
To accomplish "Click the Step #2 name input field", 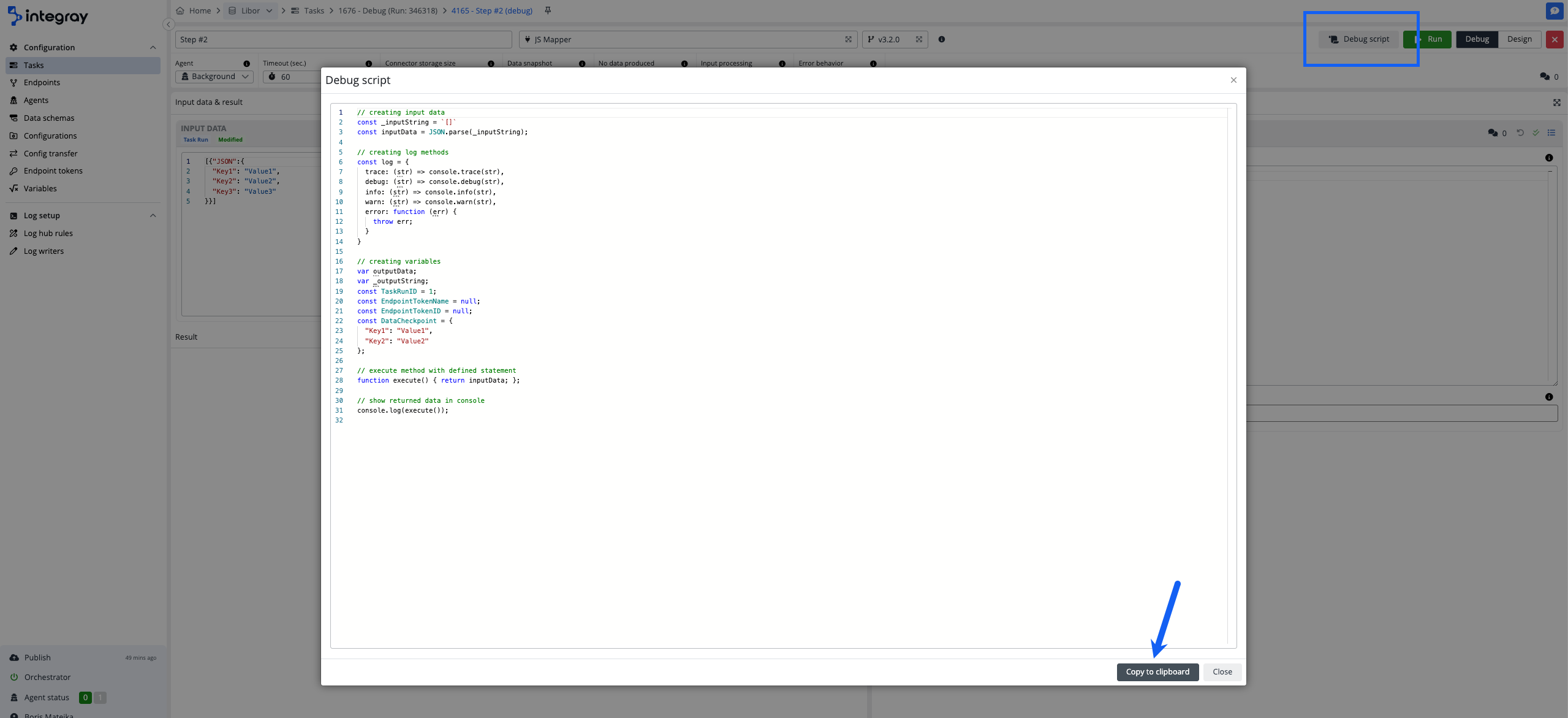I will [343, 39].
